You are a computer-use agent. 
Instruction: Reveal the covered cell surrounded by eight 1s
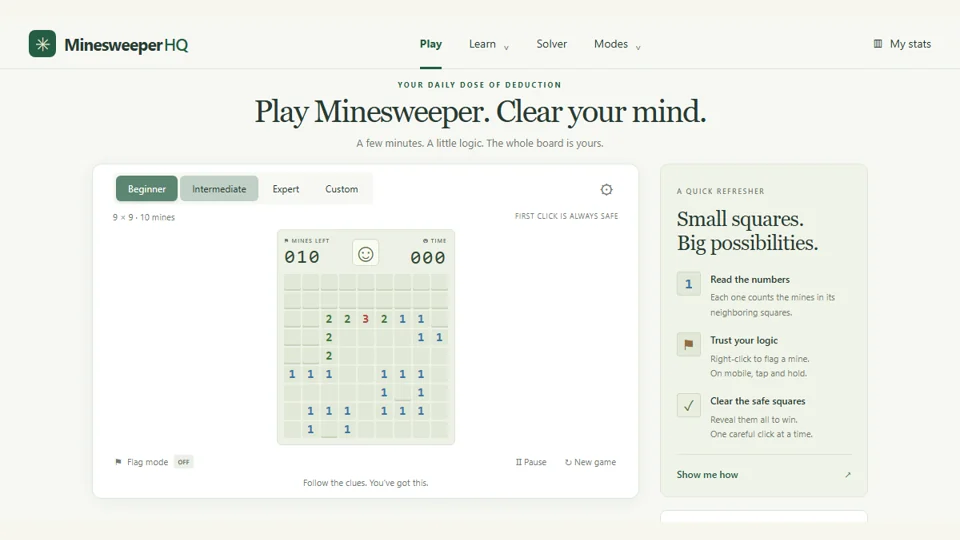(402, 392)
